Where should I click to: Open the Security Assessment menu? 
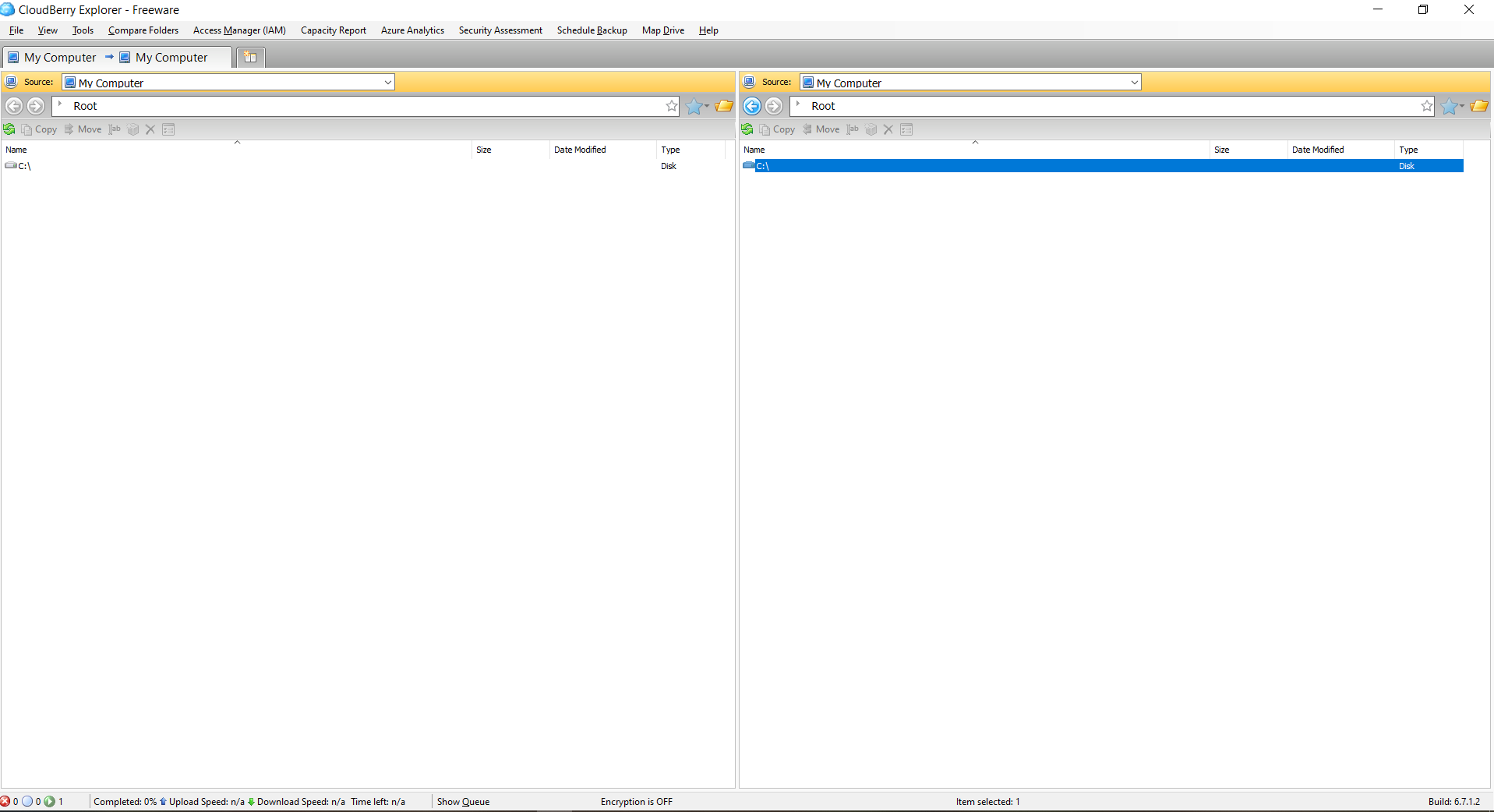click(500, 30)
